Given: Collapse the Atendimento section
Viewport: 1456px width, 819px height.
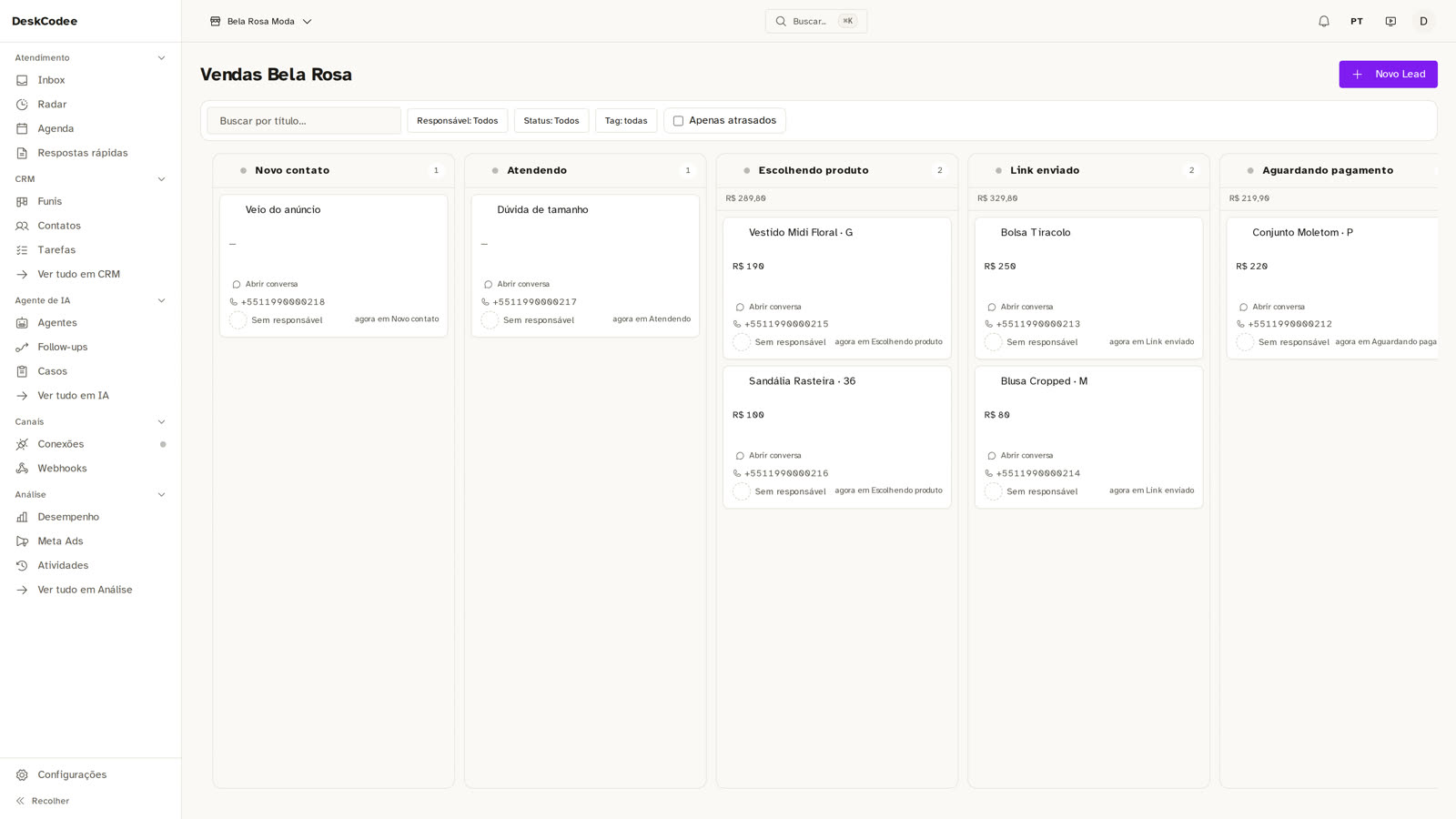Looking at the screenshot, I should point(161,58).
